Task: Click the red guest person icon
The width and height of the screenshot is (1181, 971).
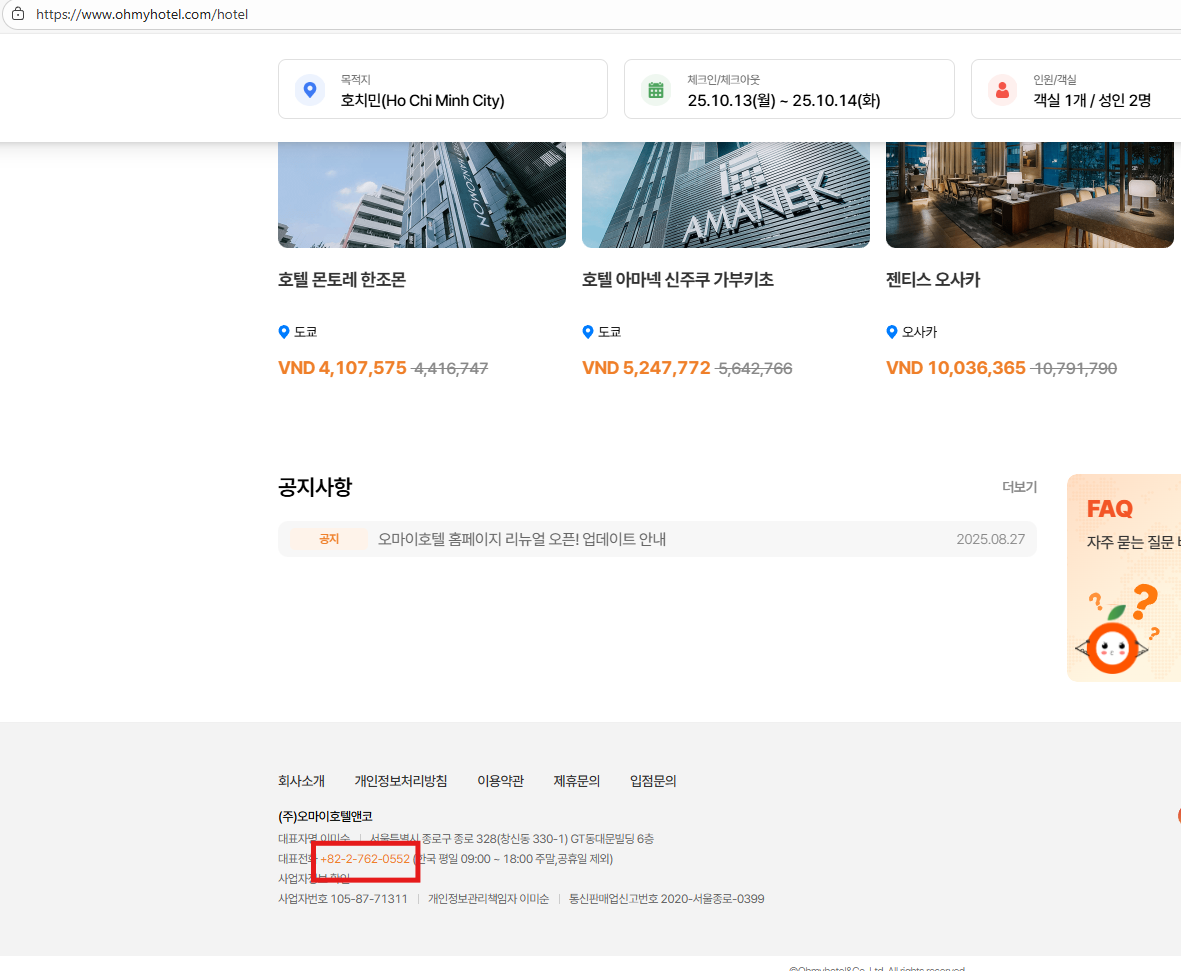Action: [x=1002, y=90]
